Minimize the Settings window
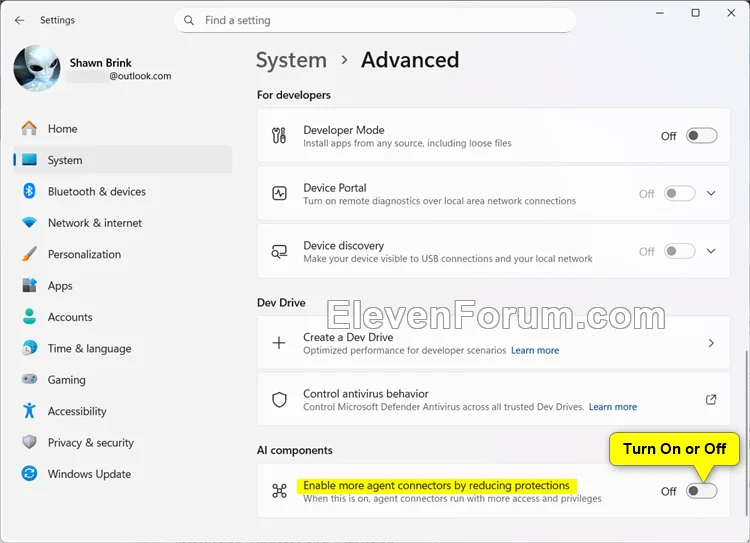750x543 pixels. click(660, 13)
